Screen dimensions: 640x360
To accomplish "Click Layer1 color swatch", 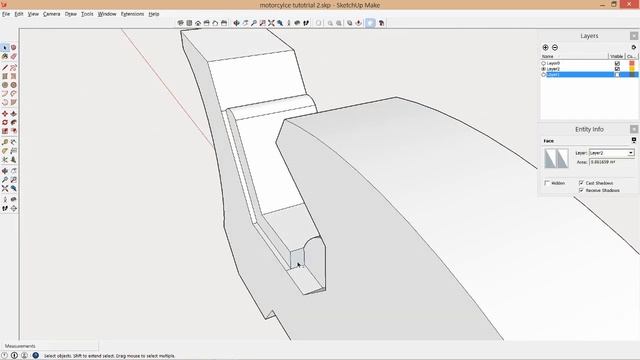I will [x=632, y=75].
